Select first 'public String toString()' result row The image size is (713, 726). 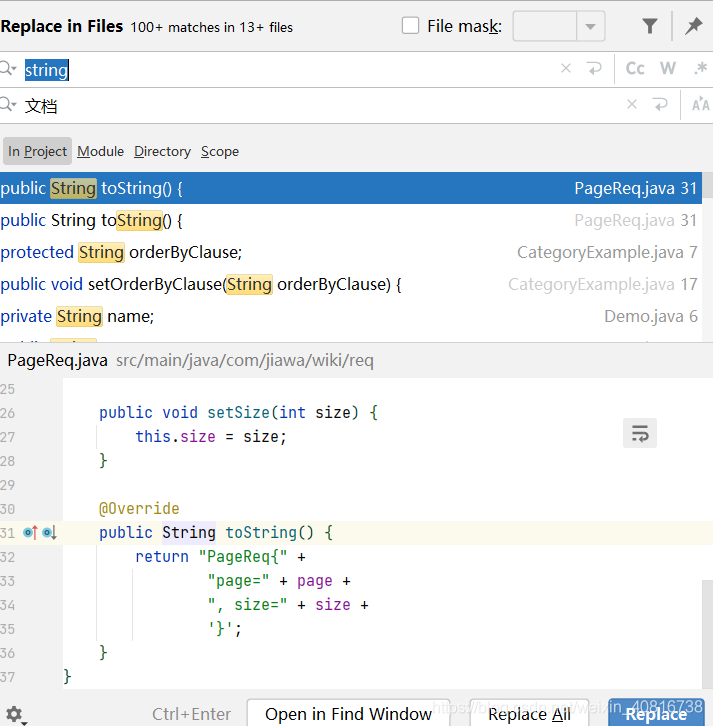(350, 188)
